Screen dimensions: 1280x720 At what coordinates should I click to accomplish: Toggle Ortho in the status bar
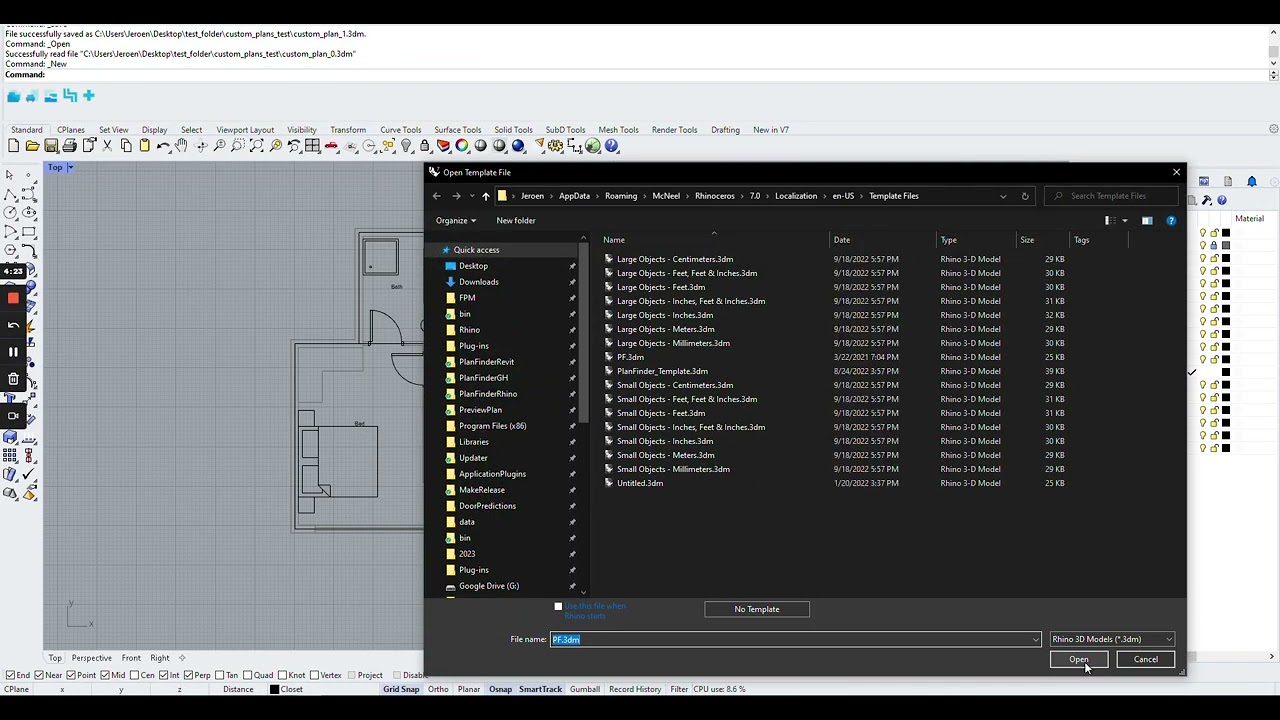[x=438, y=689]
